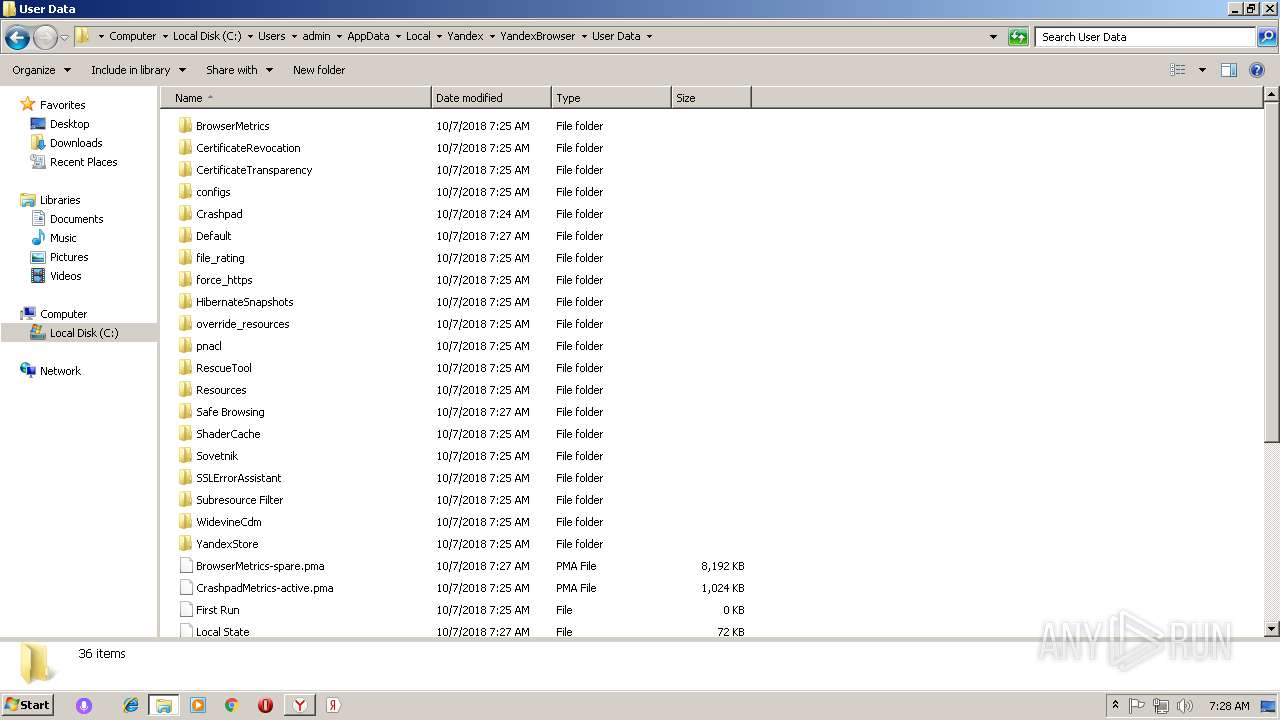Viewport: 1280px width, 720px height.
Task: Open the Organize dropdown menu
Action: click(41, 70)
